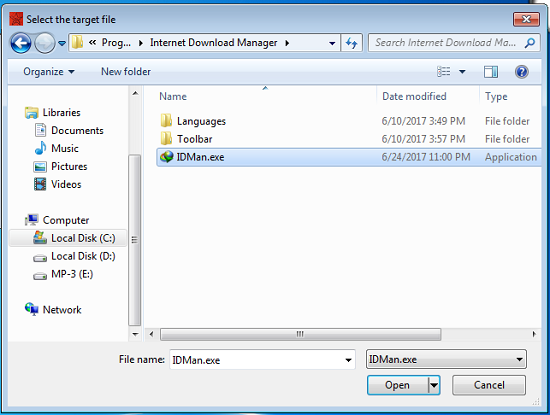The height and width of the screenshot is (415, 550).
Task: Select Libraries in navigation pane
Action: pos(61,112)
